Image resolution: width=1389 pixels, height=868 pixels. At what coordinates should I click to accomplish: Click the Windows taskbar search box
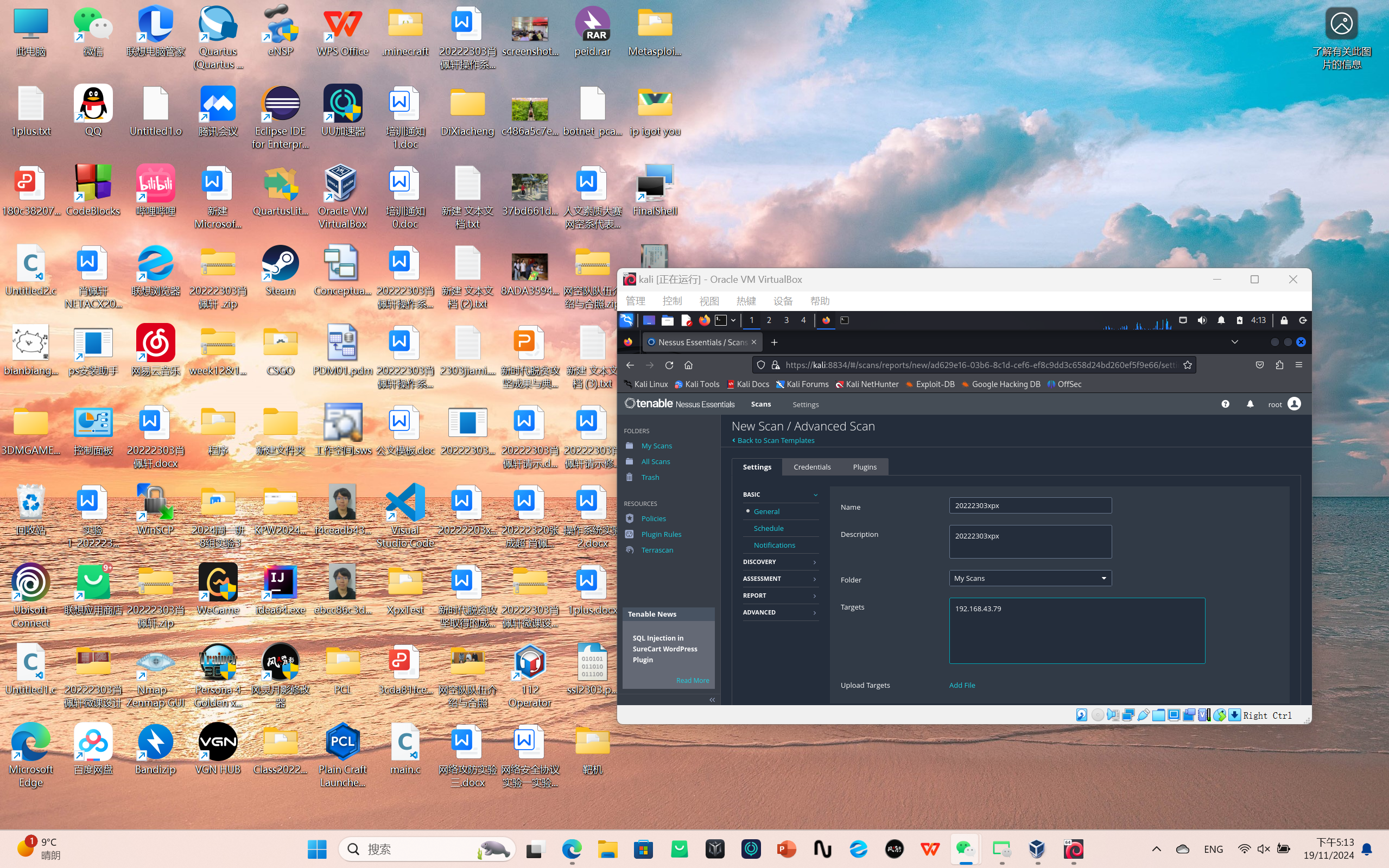[x=427, y=849]
